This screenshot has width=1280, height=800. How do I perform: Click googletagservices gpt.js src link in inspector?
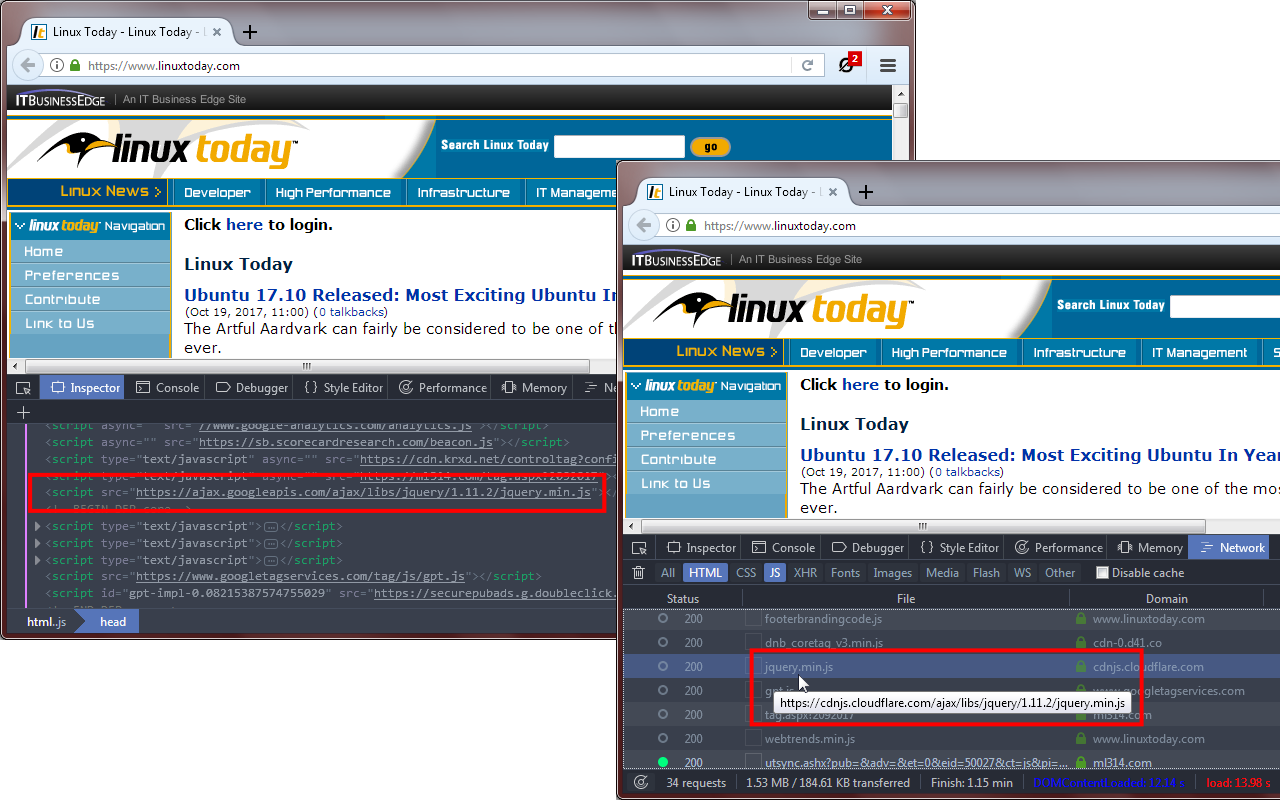point(302,577)
